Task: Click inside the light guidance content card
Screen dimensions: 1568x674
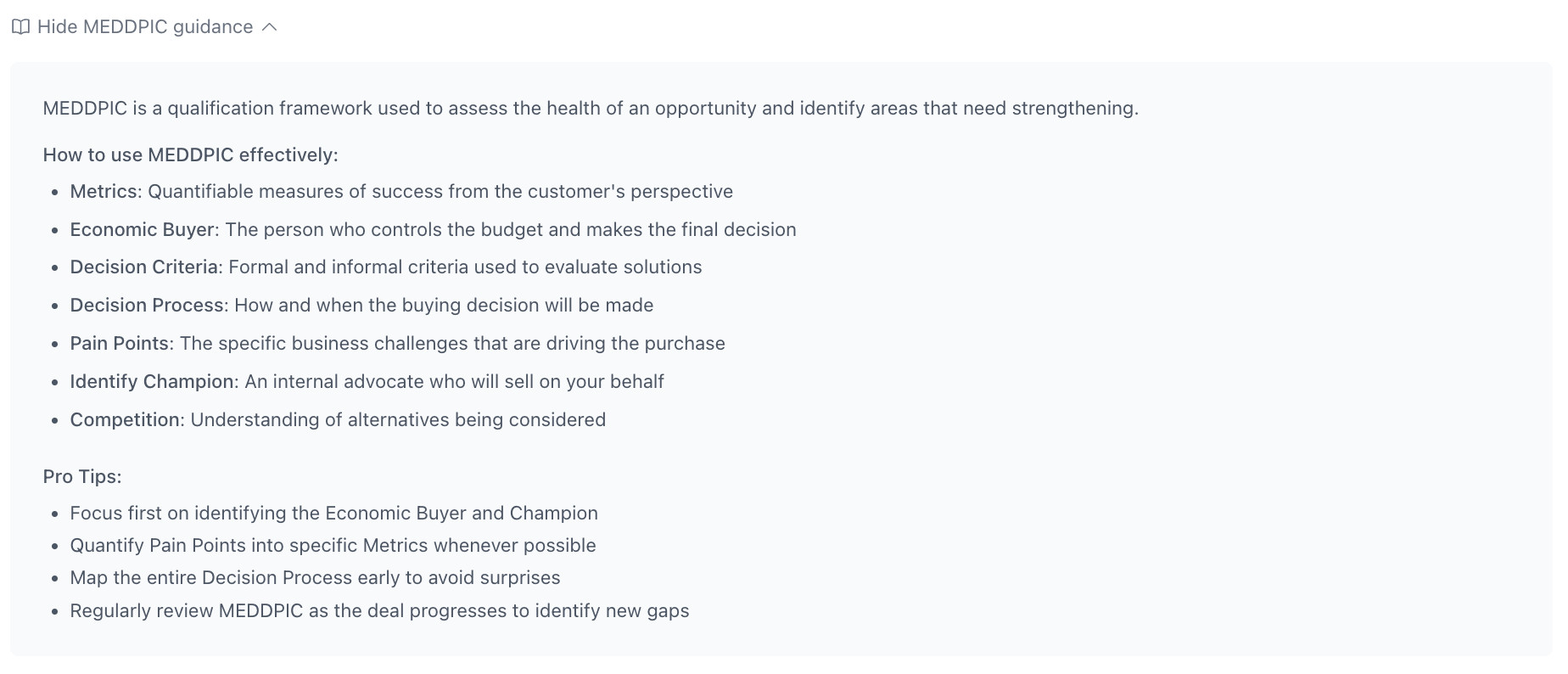Action: tap(1103, 340)
